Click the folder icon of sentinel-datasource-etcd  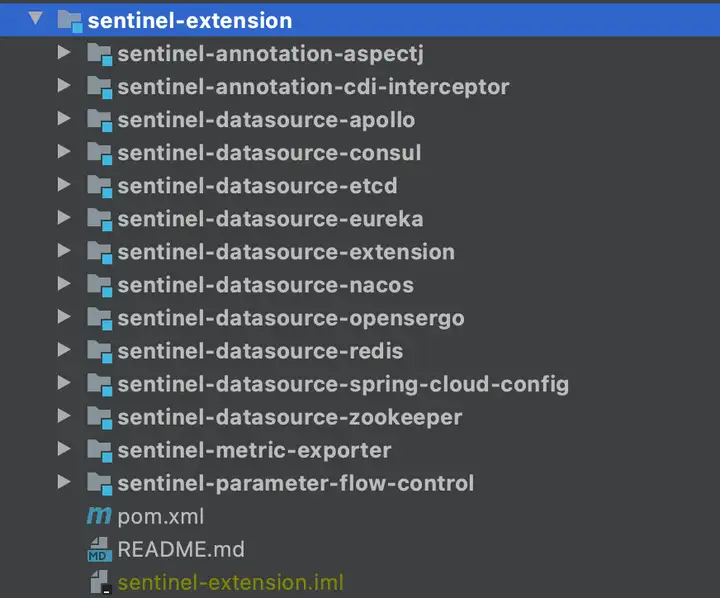point(100,186)
